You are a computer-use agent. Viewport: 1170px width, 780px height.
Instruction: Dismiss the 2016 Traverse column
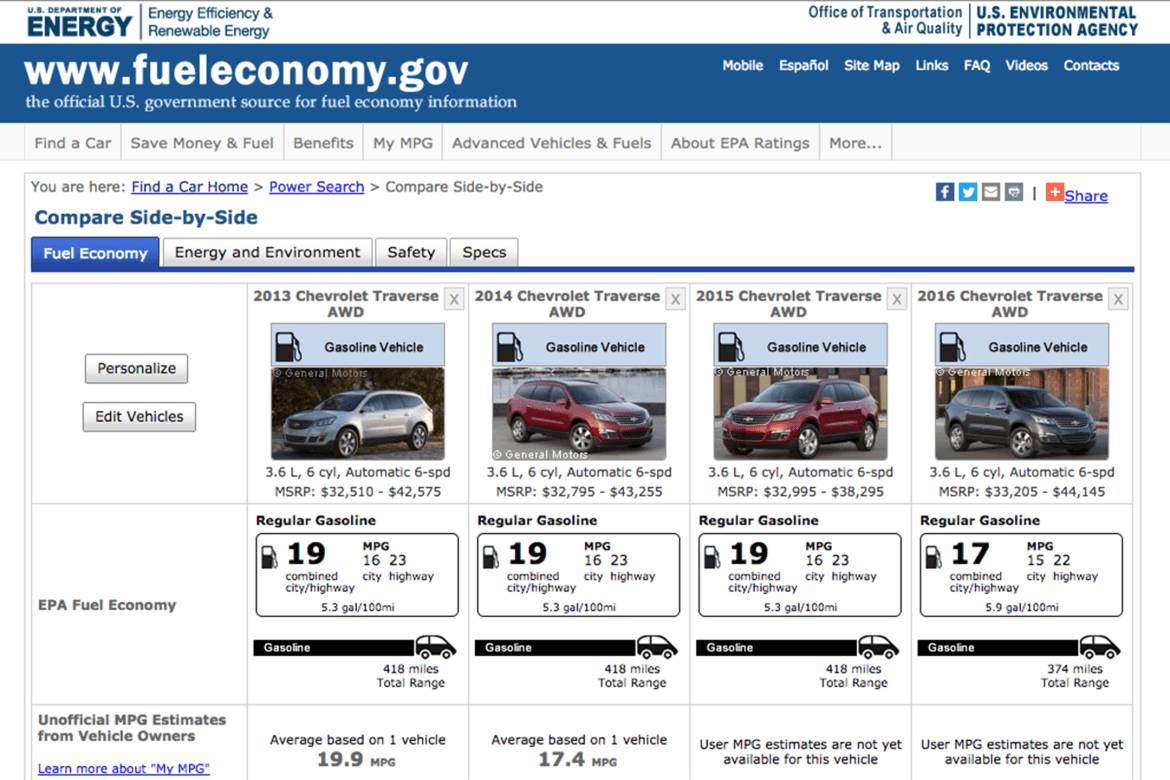[x=1117, y=298]
